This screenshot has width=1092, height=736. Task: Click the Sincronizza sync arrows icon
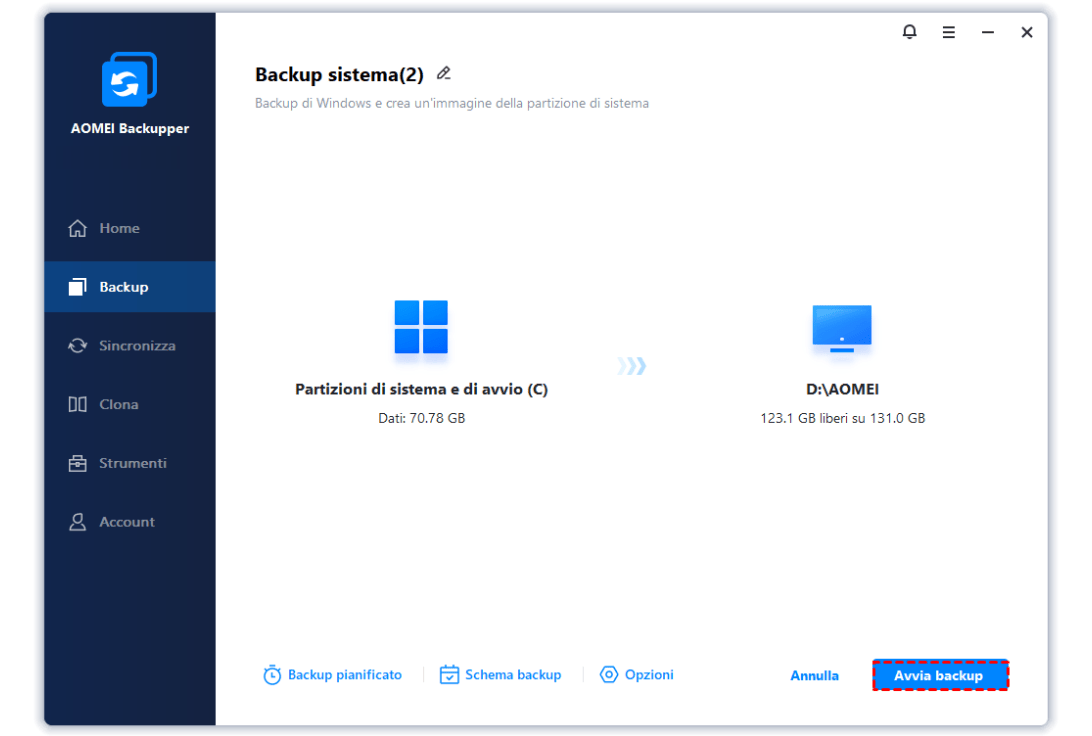pyautogui.click(x=77, y=345)
